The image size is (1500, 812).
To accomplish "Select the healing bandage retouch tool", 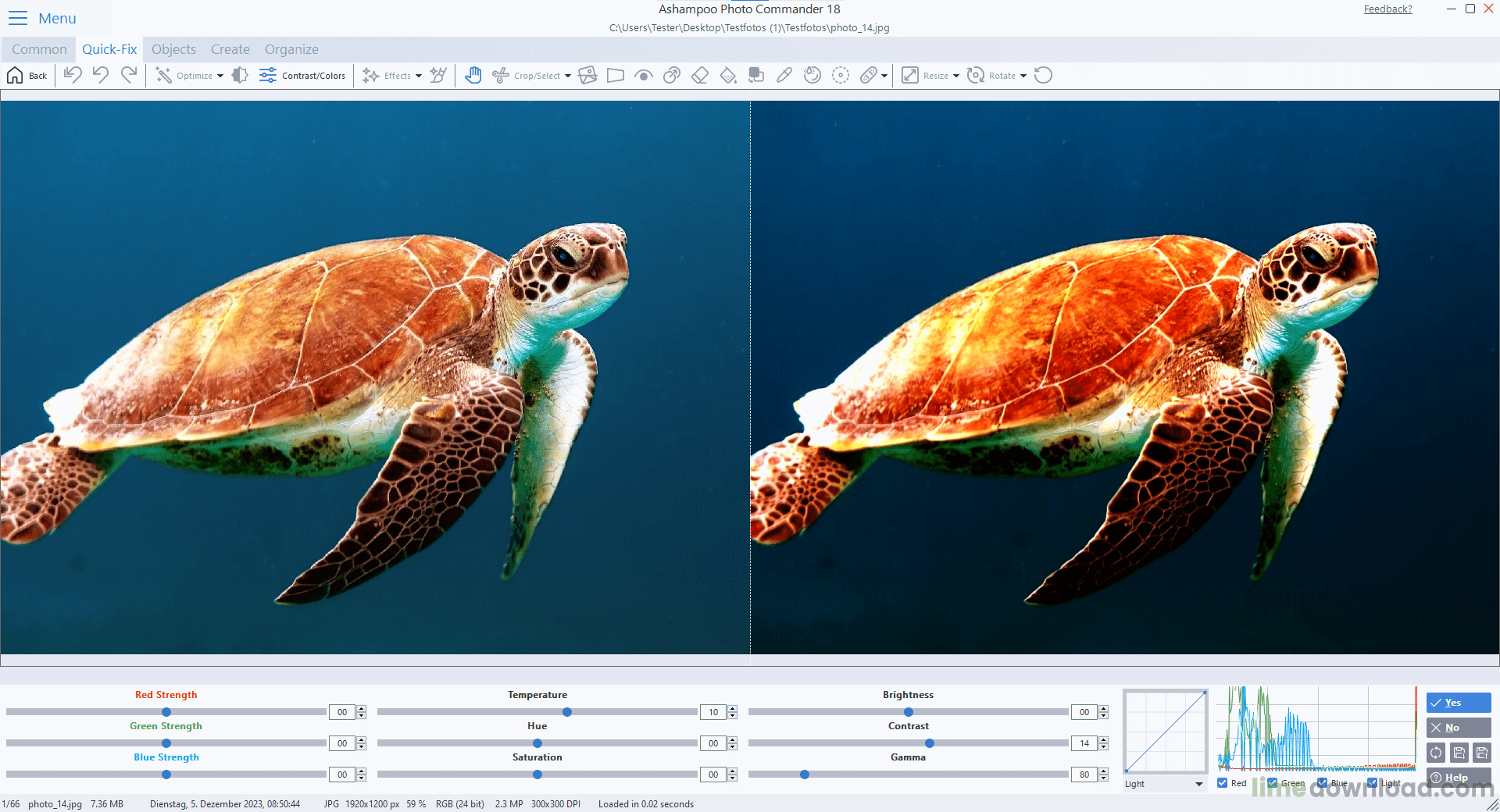I will click(869, 75).
